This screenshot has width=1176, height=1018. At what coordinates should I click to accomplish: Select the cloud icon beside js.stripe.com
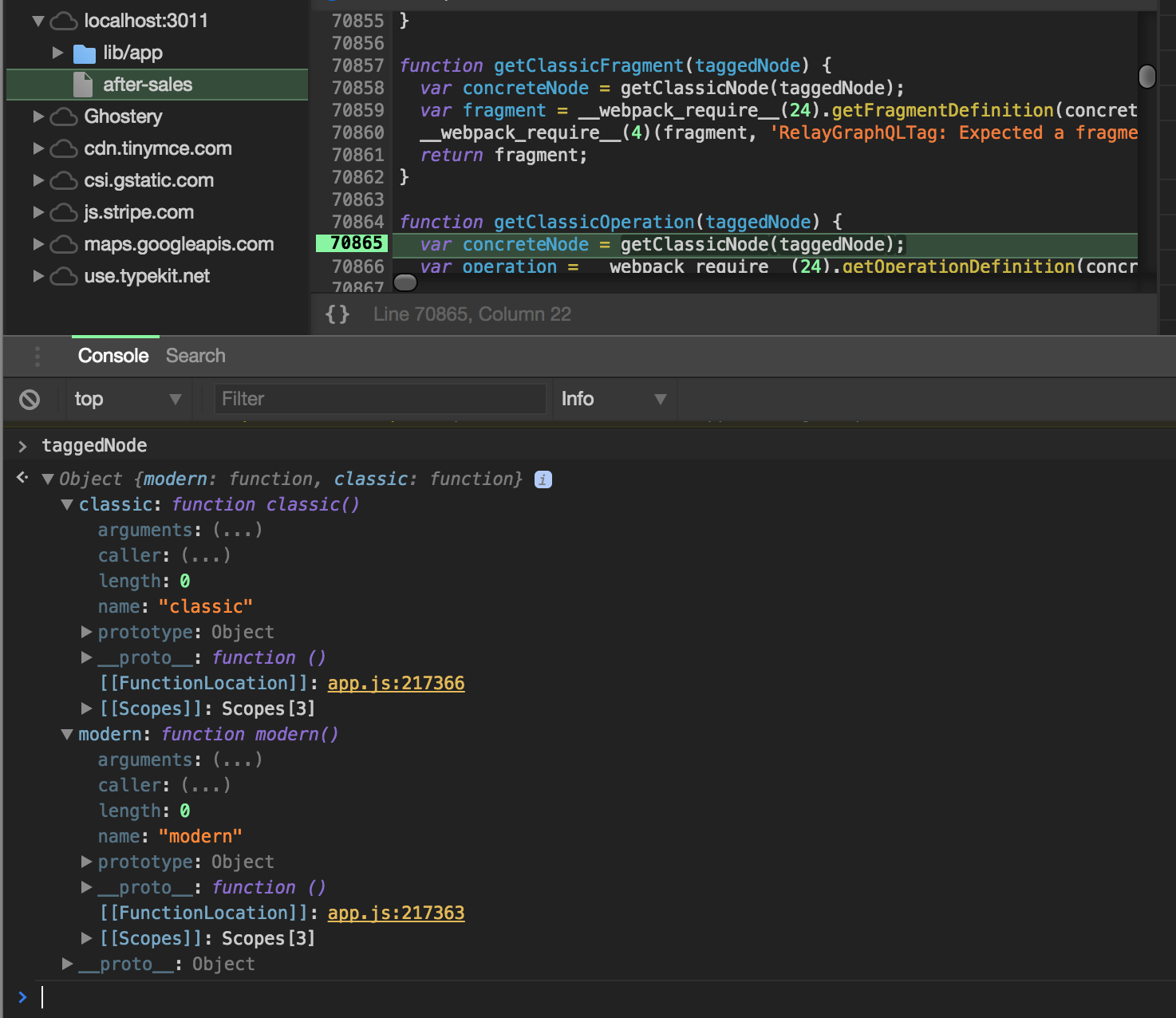point(64,212)
